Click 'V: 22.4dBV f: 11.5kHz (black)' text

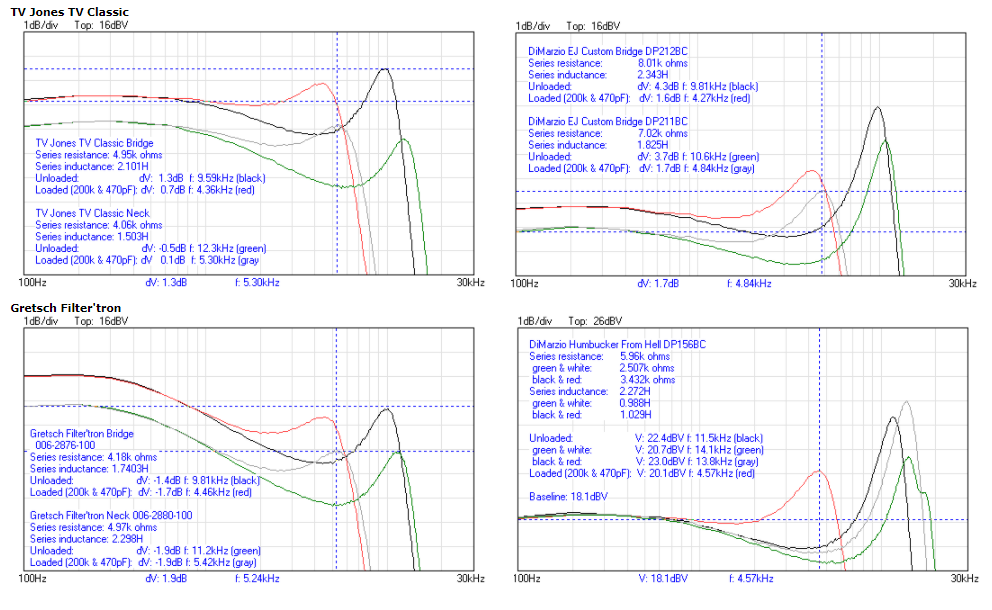[699, 439]
